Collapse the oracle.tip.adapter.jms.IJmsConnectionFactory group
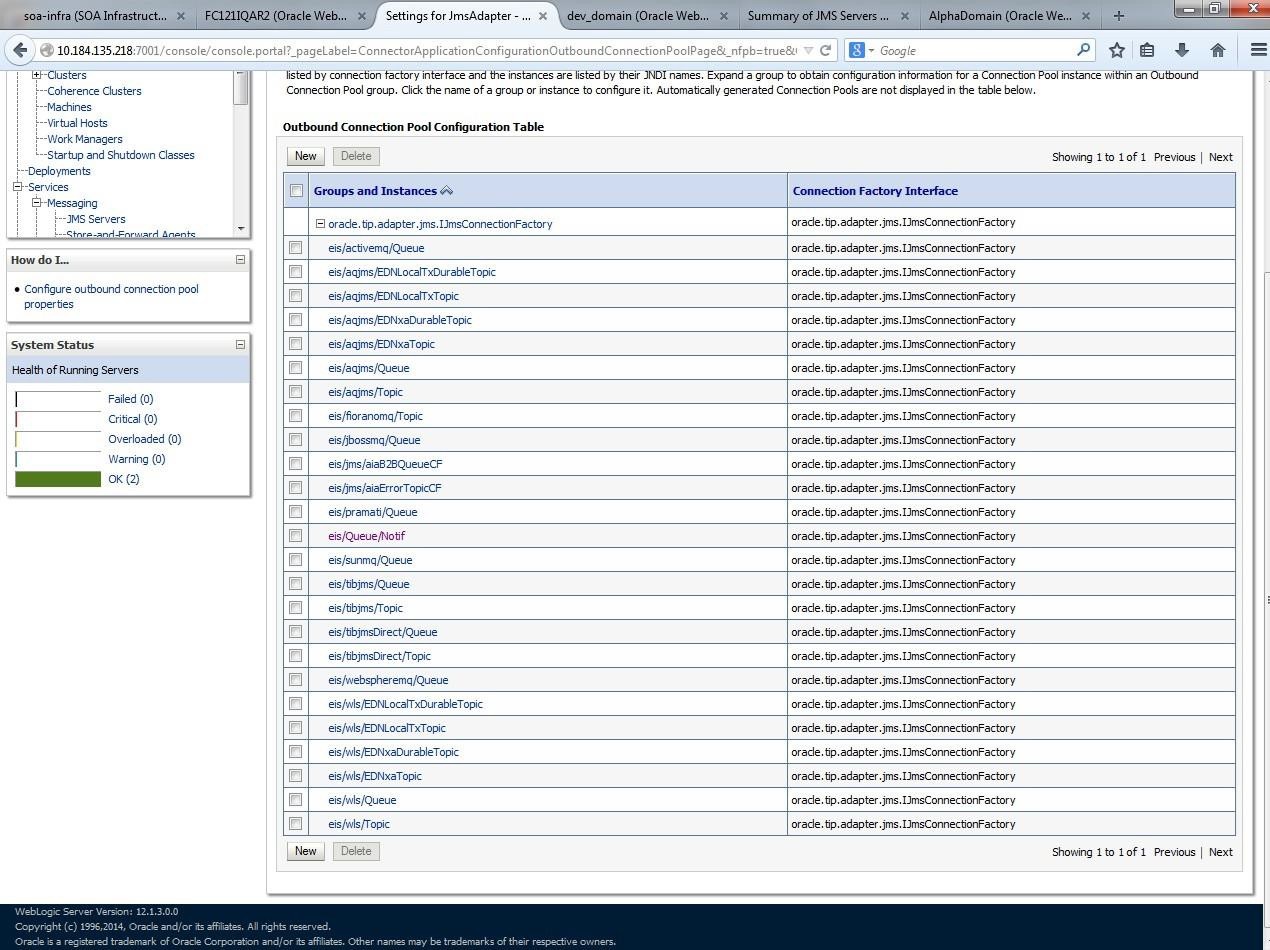 pyautogui.click(x=320, y=224)
